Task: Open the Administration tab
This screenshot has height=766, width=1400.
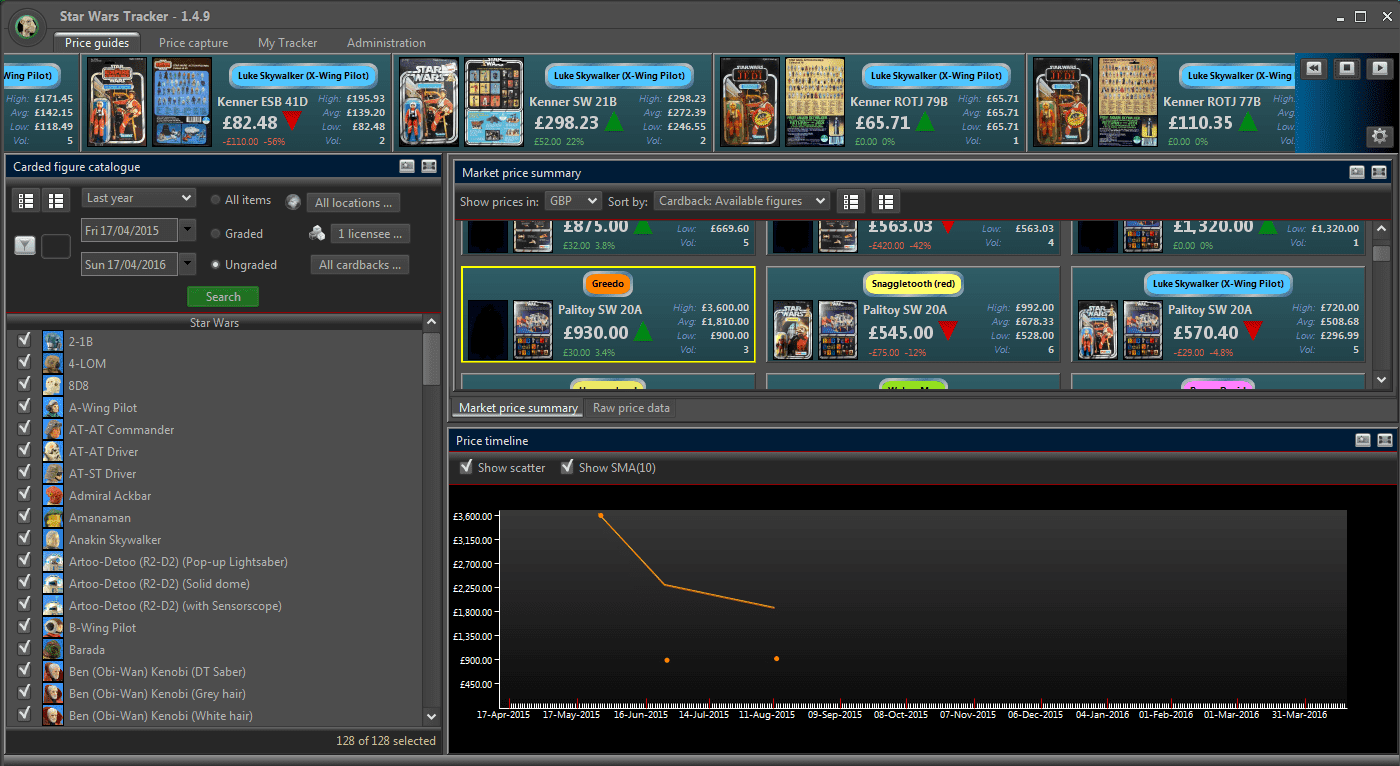Action: tap(386, 43)
